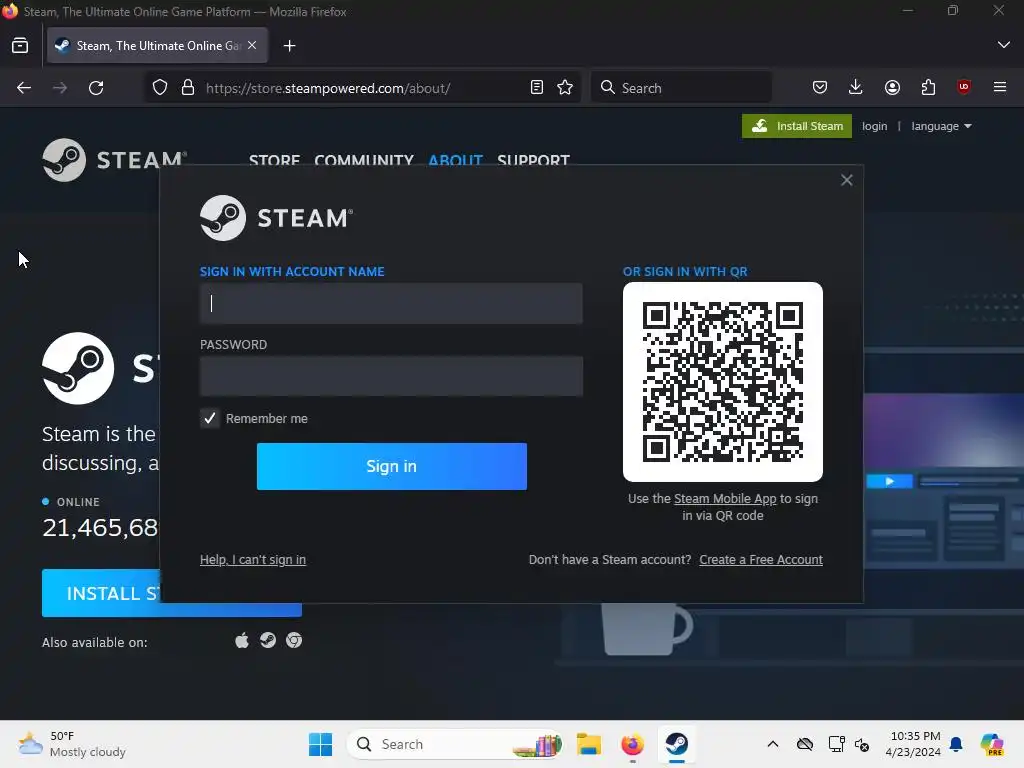The height and width of the screenshot is (768, 1024).
Task: Click the Firefox taskbar icon
Action: click(x=632, y=744)
